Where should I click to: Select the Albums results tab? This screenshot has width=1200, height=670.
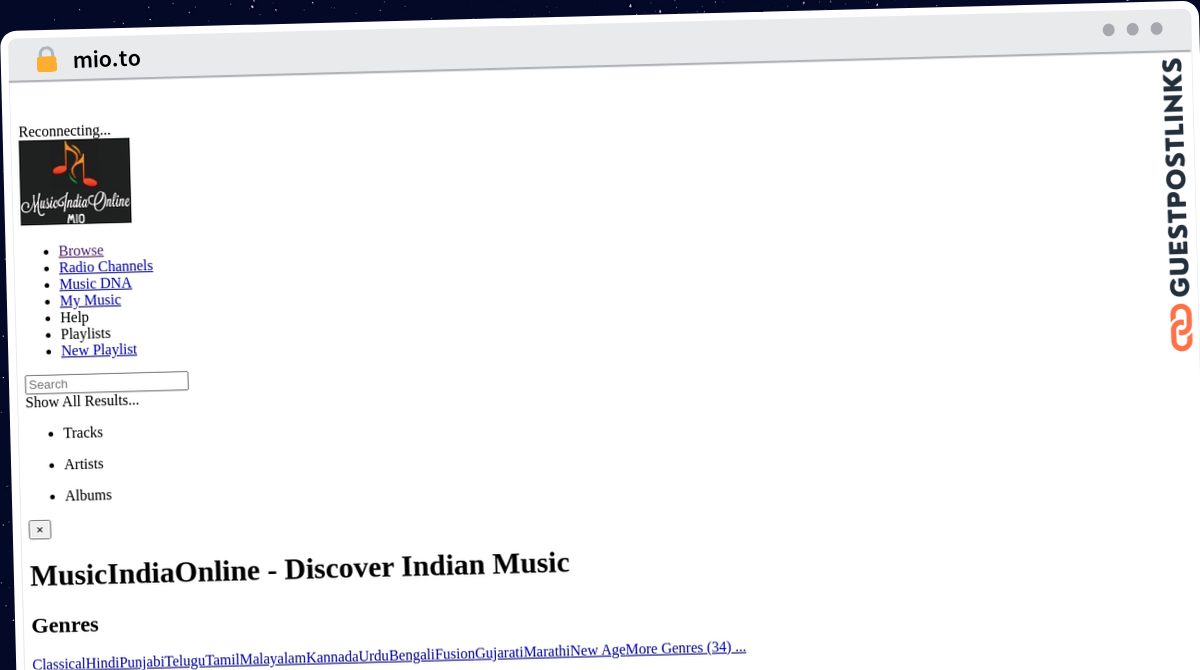pos(88,495)
